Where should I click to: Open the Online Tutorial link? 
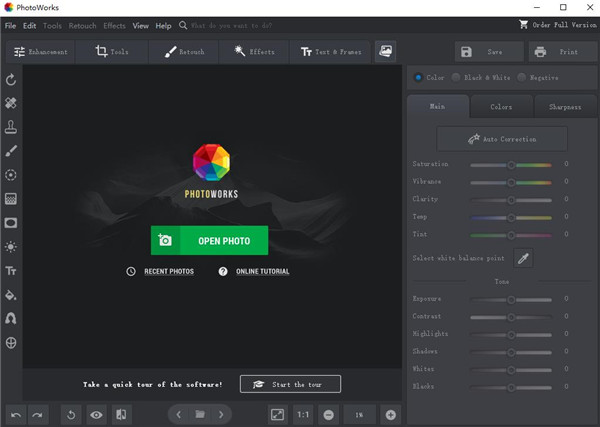262,272
